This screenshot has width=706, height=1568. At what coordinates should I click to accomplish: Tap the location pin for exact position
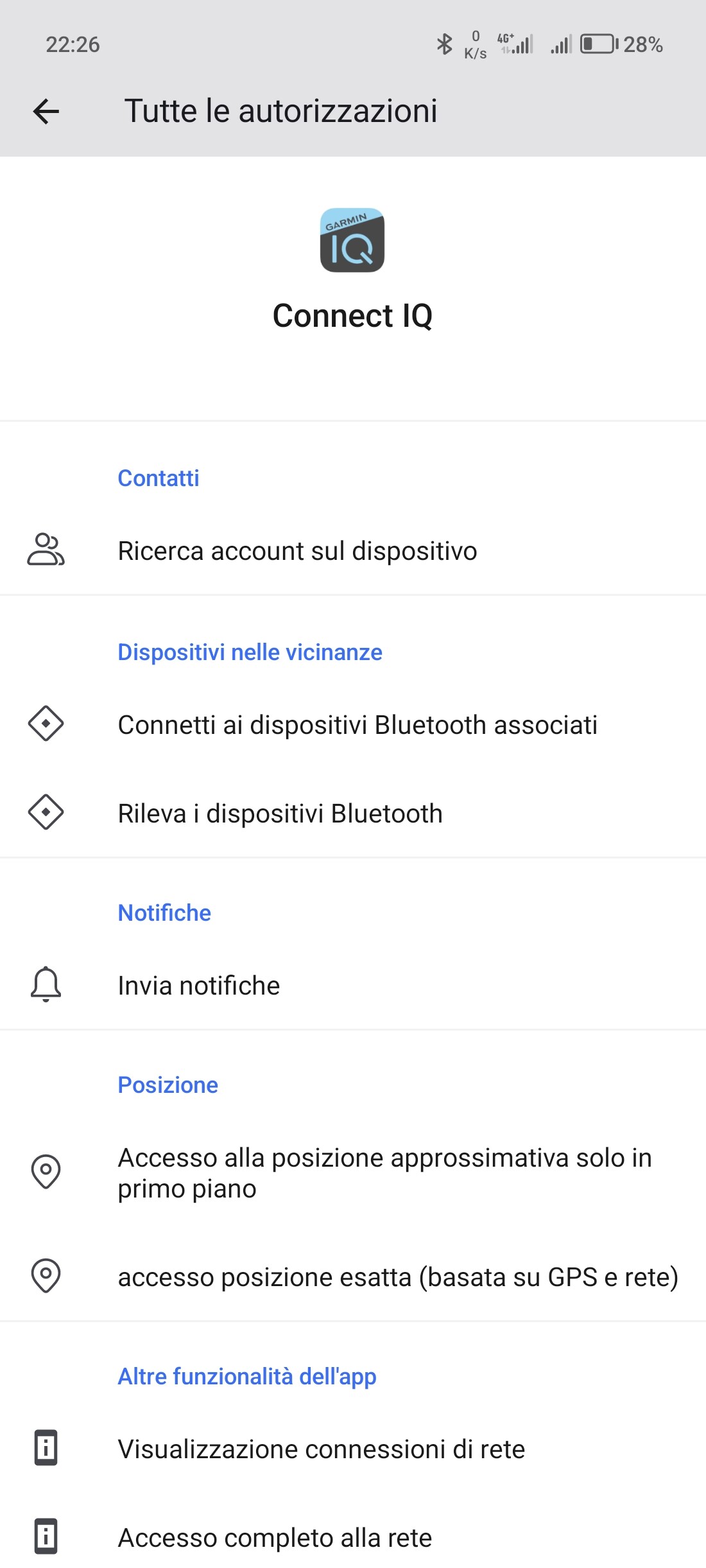[46, 1276]
